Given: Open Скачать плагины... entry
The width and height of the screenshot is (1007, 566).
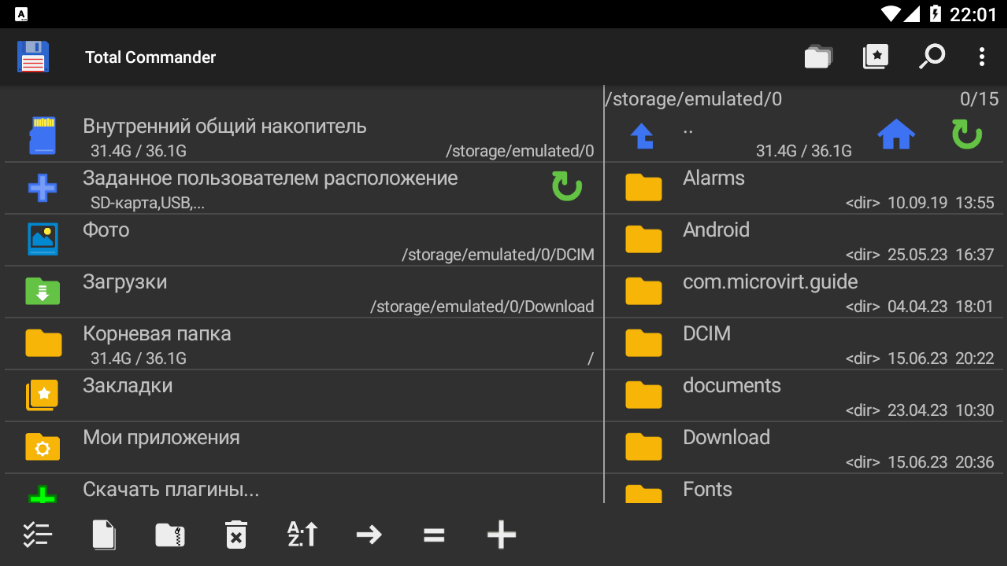Looking at the screenshot, I should pyautogui.click(x=304, y=489).
